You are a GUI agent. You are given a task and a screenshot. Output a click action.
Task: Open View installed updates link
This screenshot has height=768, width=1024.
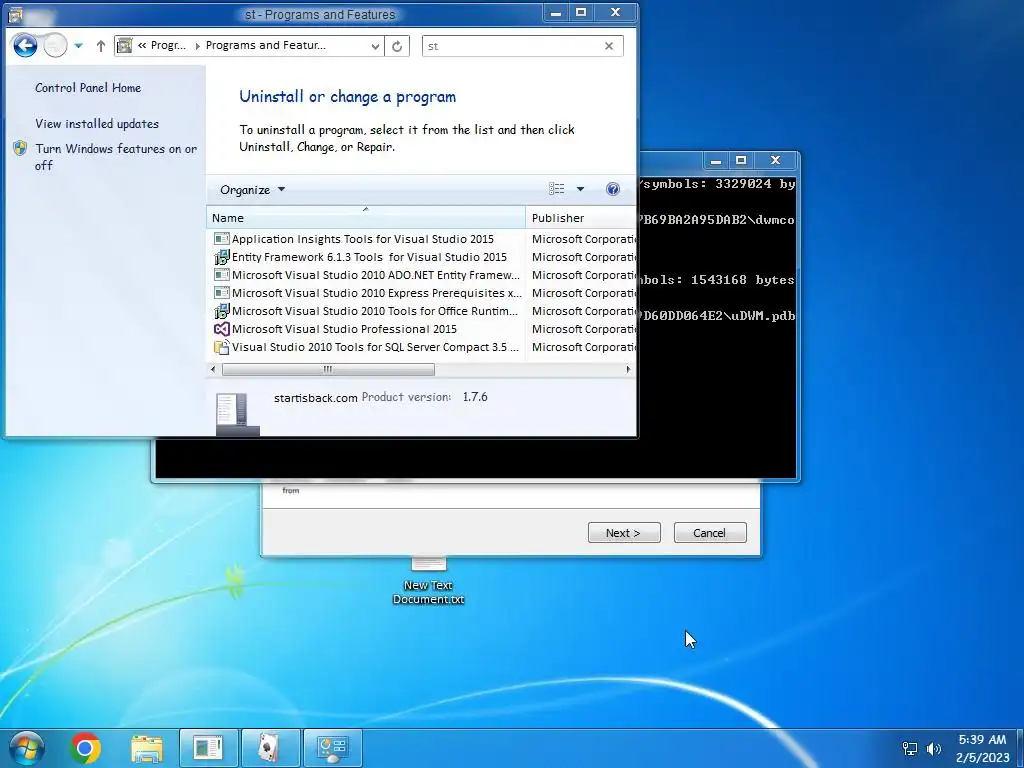(97, 123)
